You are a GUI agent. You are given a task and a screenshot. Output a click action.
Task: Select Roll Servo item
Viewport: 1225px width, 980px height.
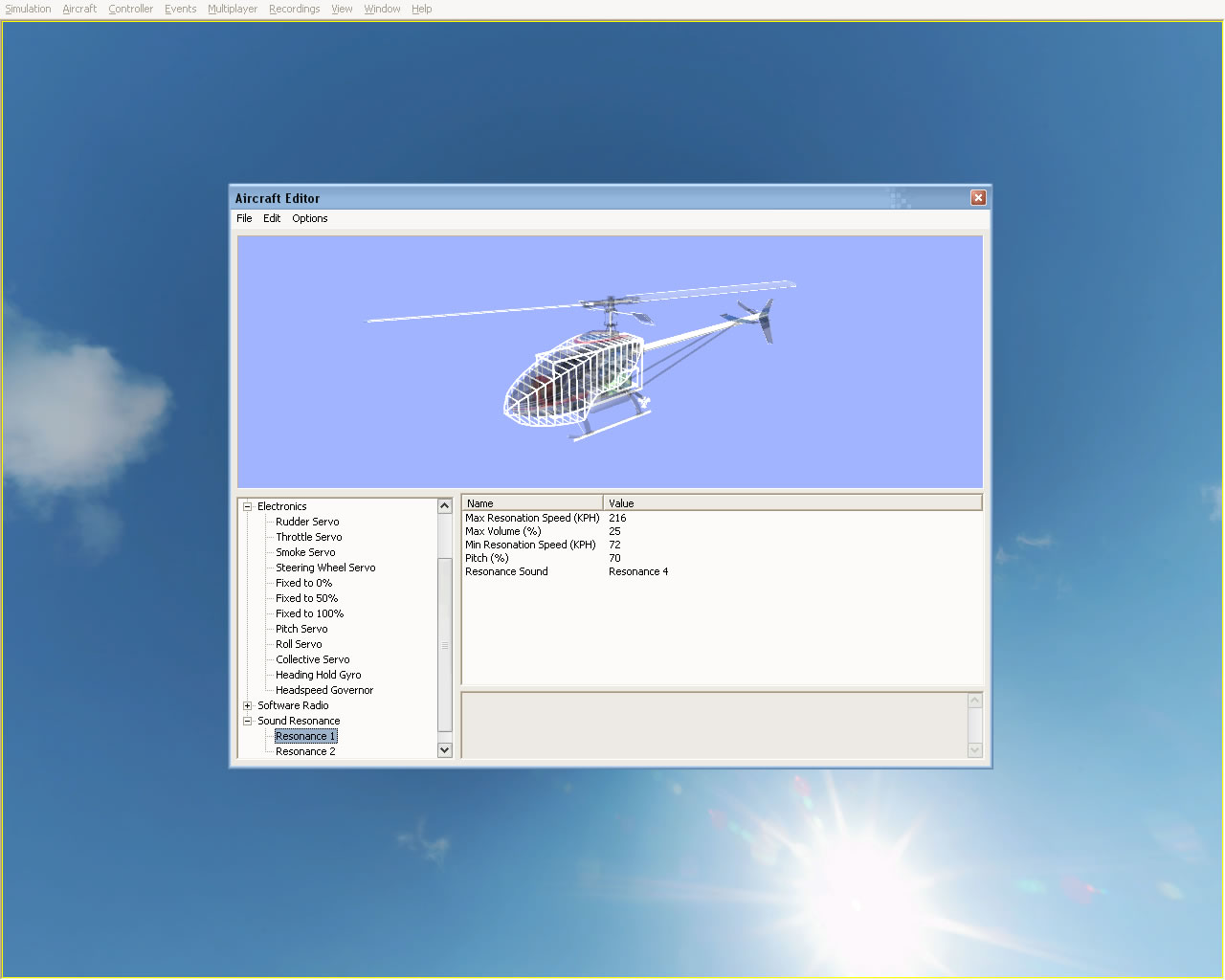299,644
